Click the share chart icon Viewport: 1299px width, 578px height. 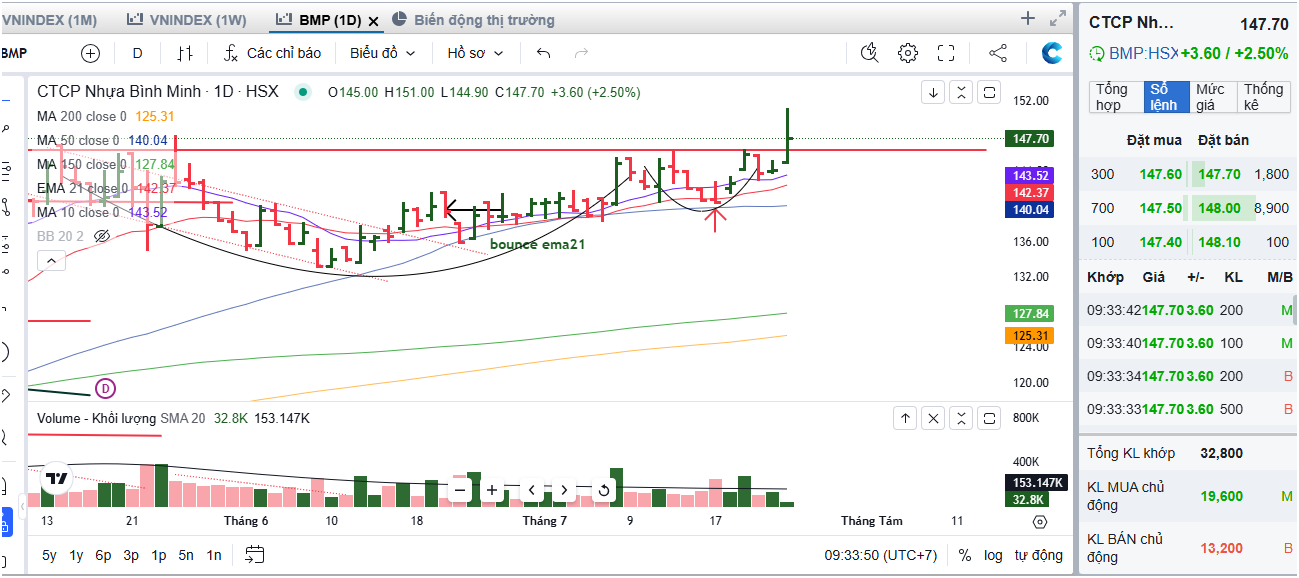point(997,53)
